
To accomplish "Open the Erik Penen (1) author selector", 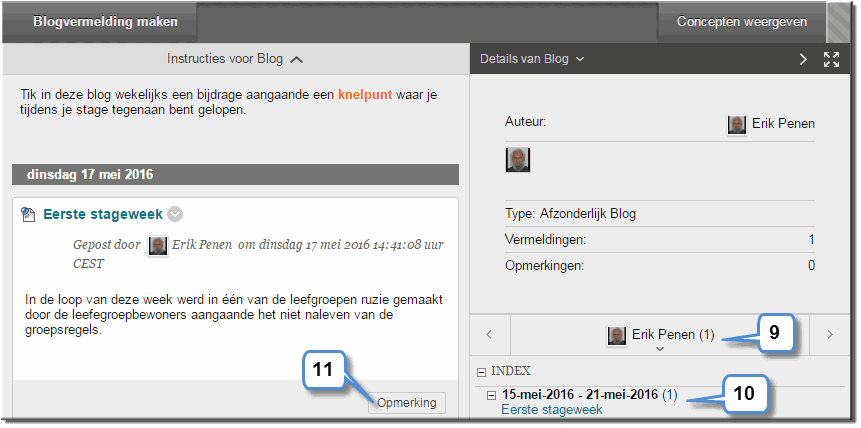I will (661, 336).
